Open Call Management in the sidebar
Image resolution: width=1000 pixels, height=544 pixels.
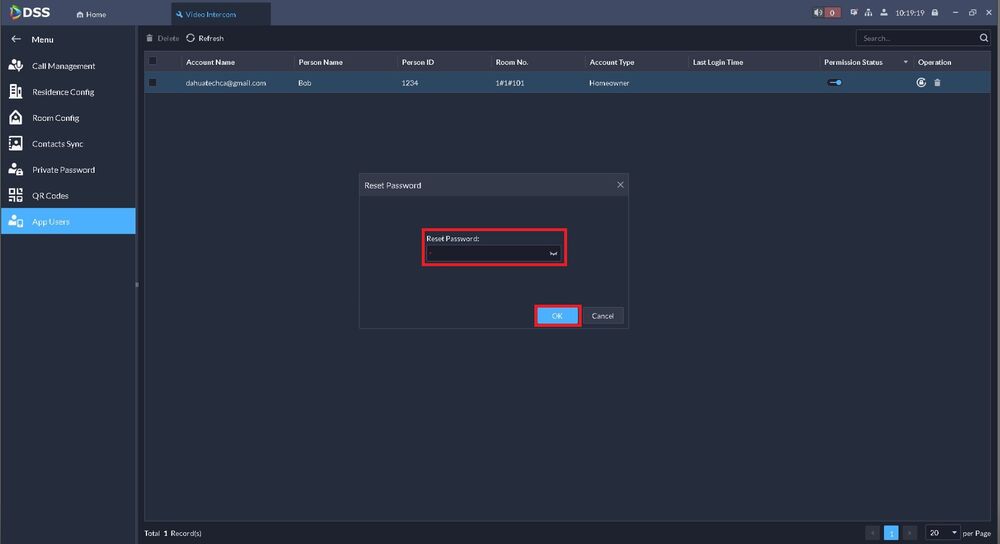pyautogui.click(x=63, y=66)
